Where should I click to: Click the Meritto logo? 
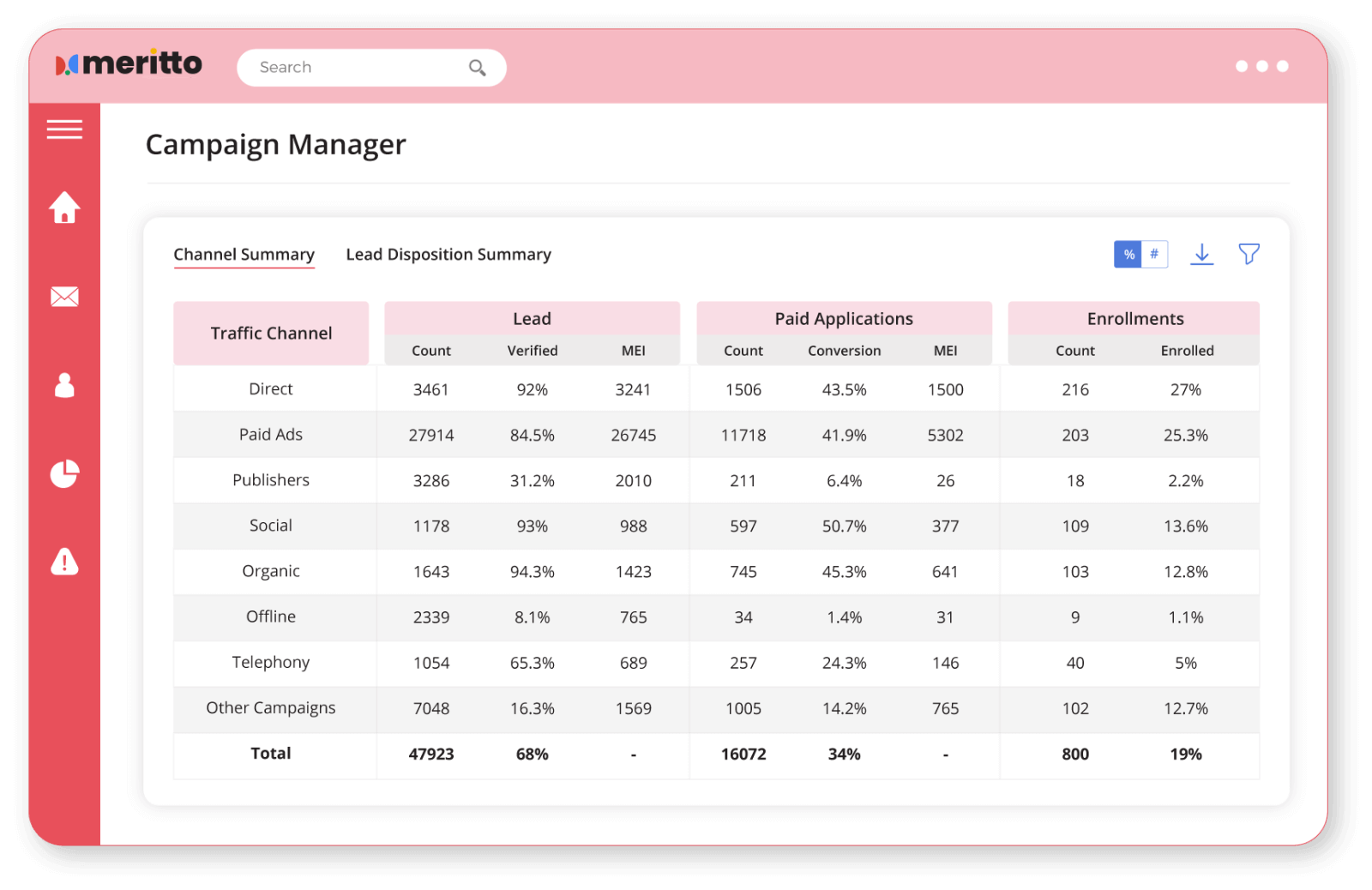coord(130,63)
